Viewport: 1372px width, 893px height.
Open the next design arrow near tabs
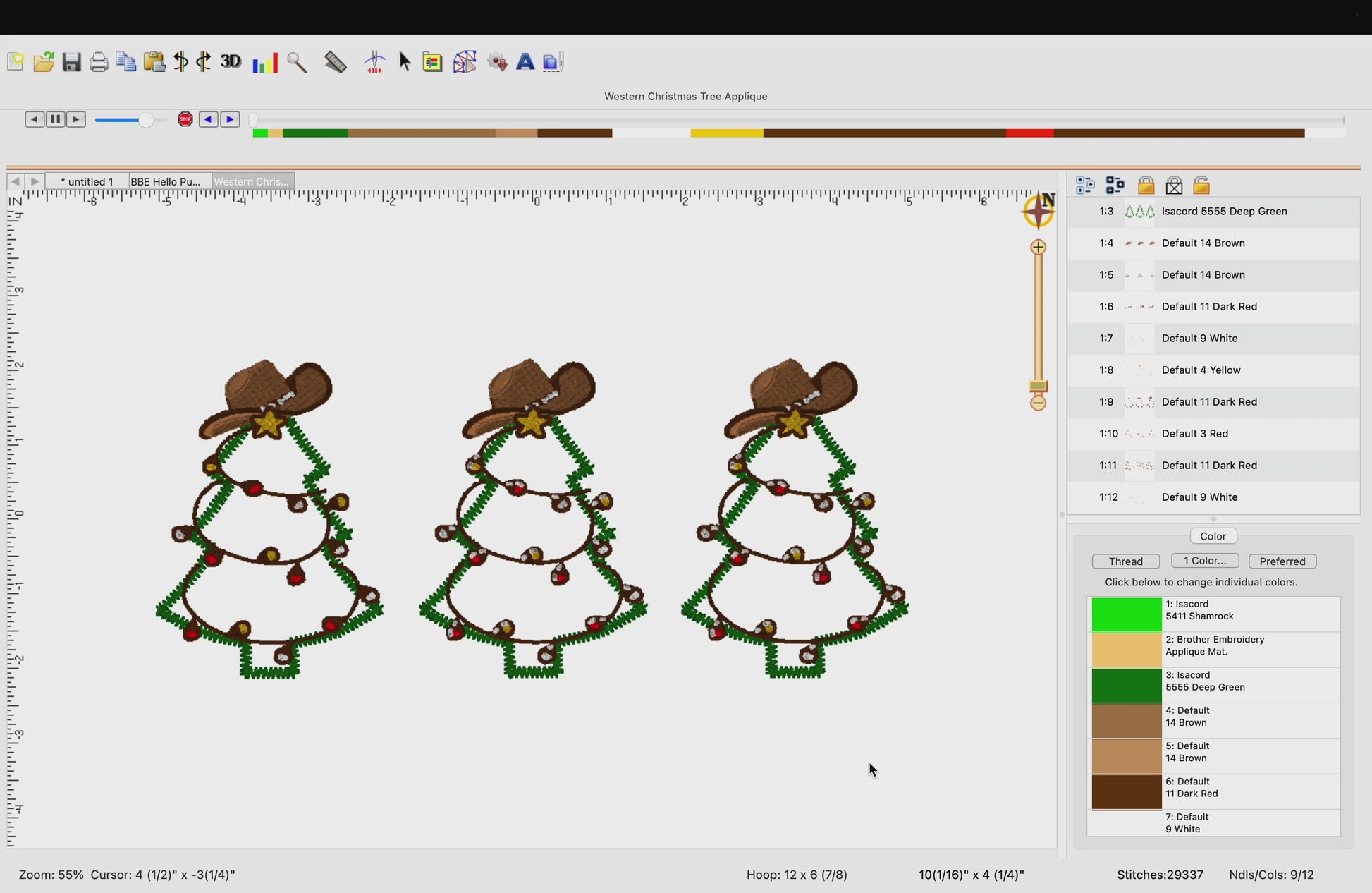point(33,181)
